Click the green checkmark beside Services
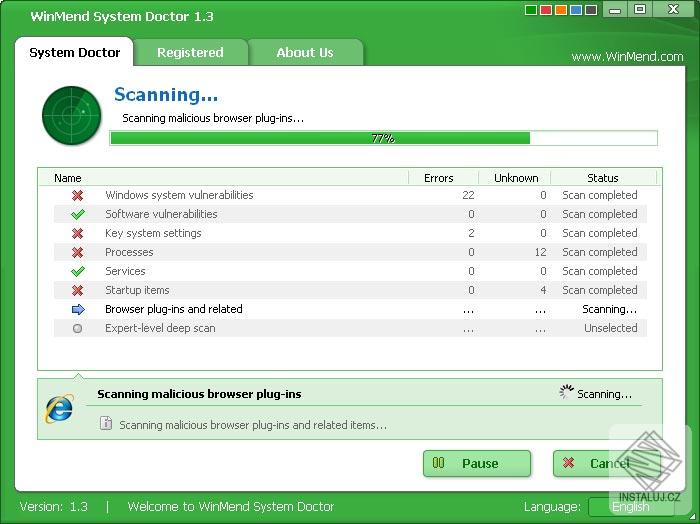The width and height of the screenshot is (700, 524). coord(78,271)
